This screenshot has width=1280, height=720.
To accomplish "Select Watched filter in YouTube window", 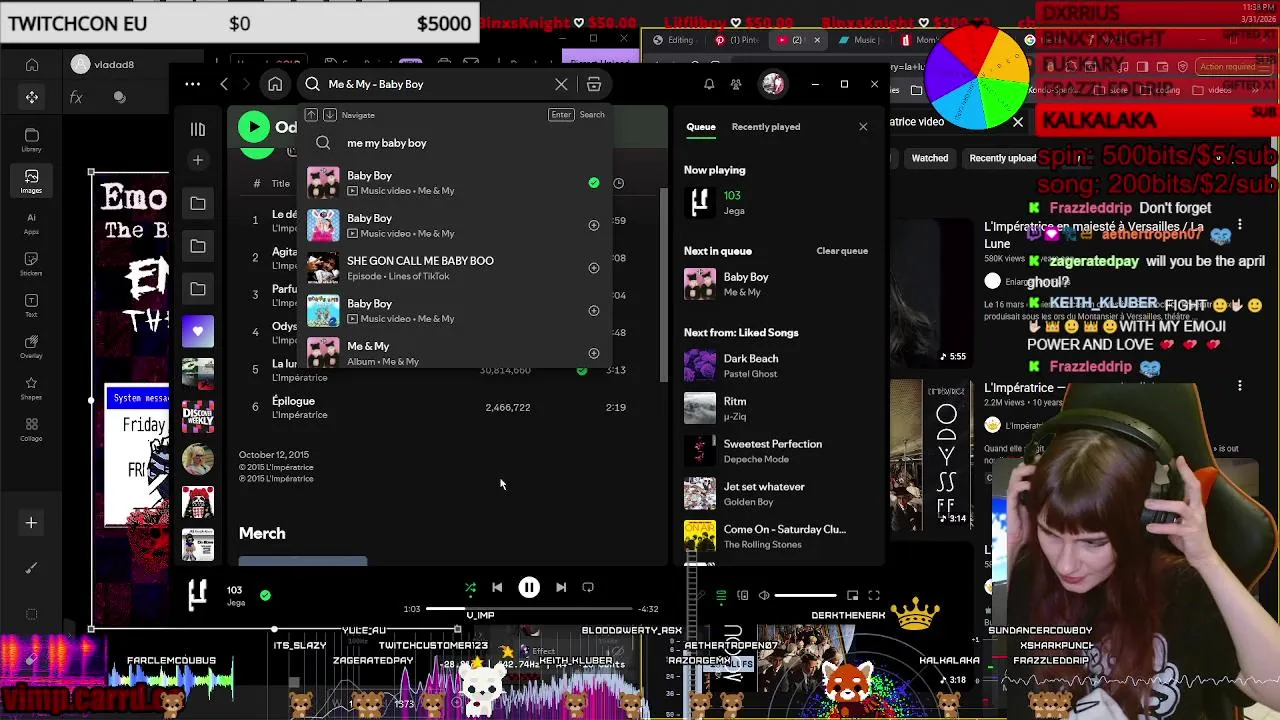I will coord(930,158).
